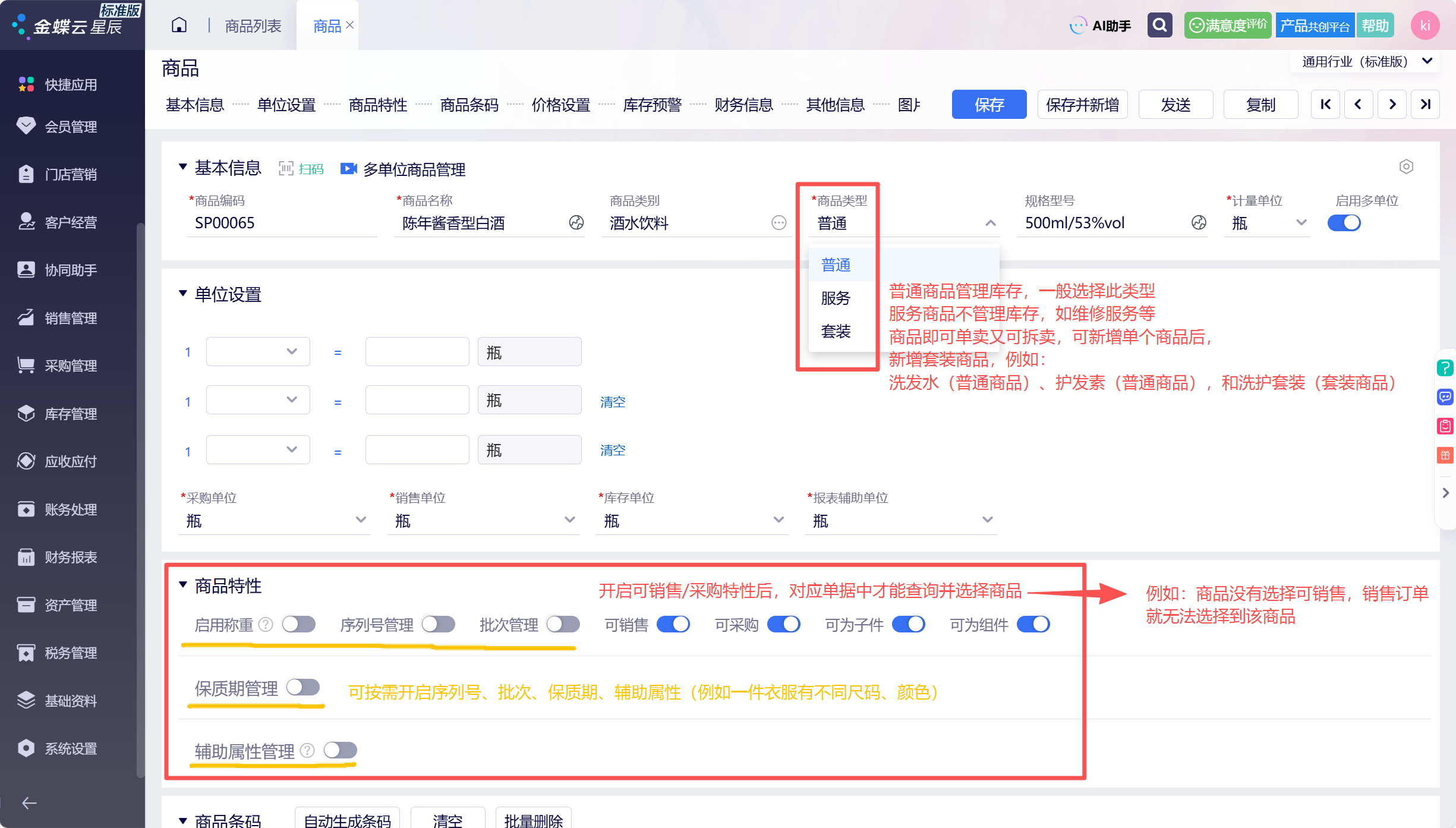This screenshot has width=1456, height=828.
Task: Go to the home page icon
Action: click(179, 26)
